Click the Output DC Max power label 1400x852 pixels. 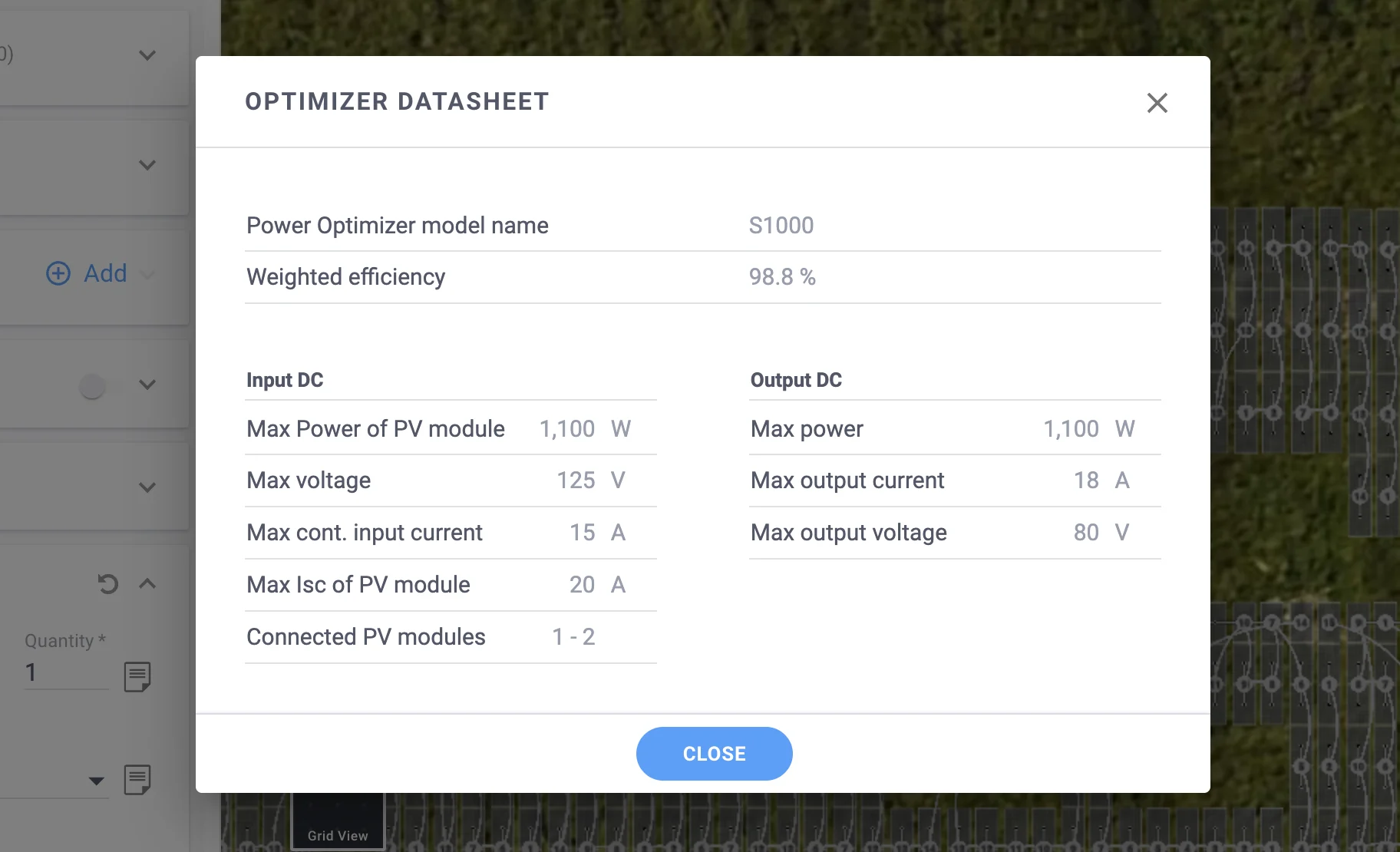807,429
